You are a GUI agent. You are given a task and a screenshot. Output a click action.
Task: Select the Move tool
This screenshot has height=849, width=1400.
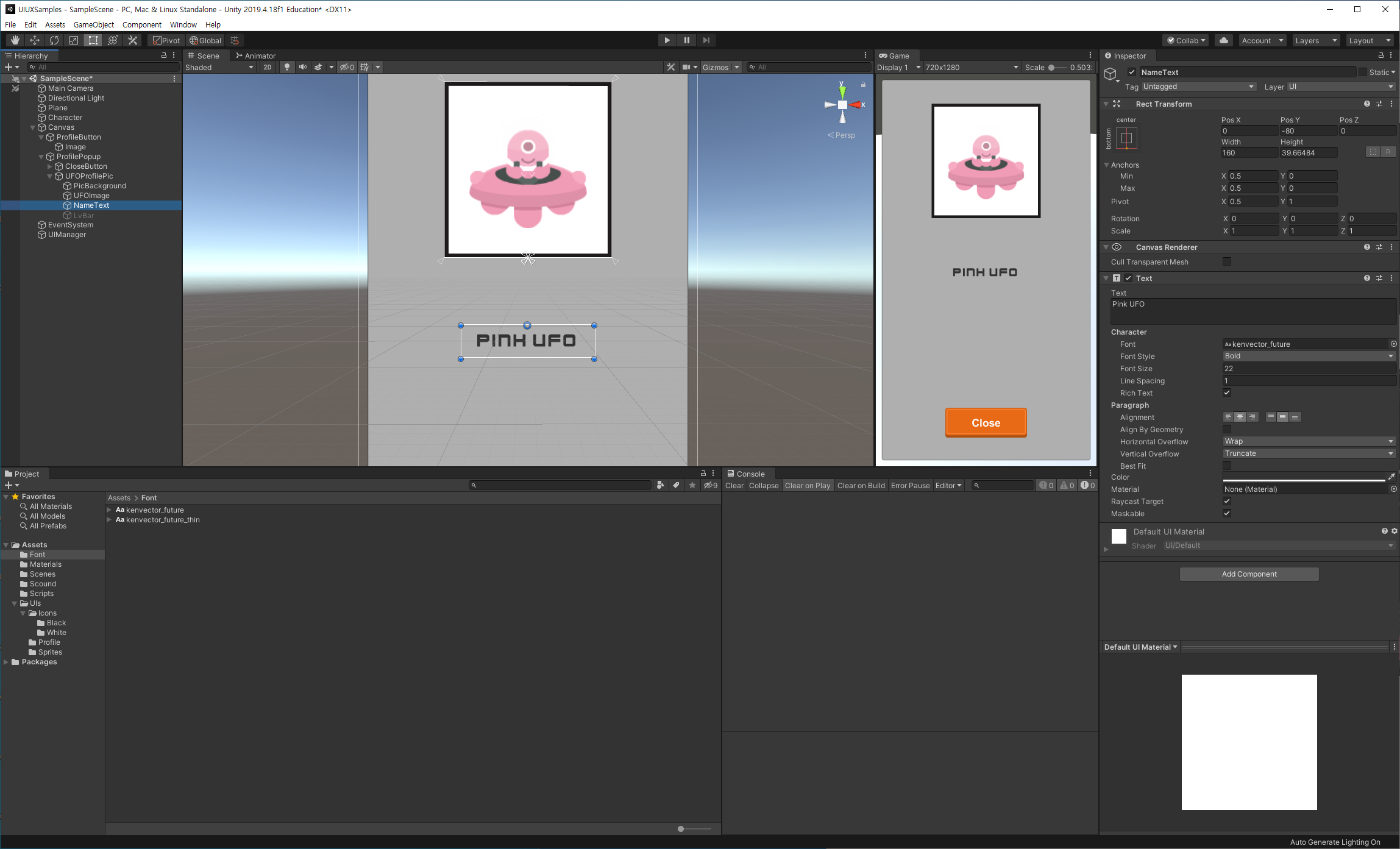click(x=35, y=40)
